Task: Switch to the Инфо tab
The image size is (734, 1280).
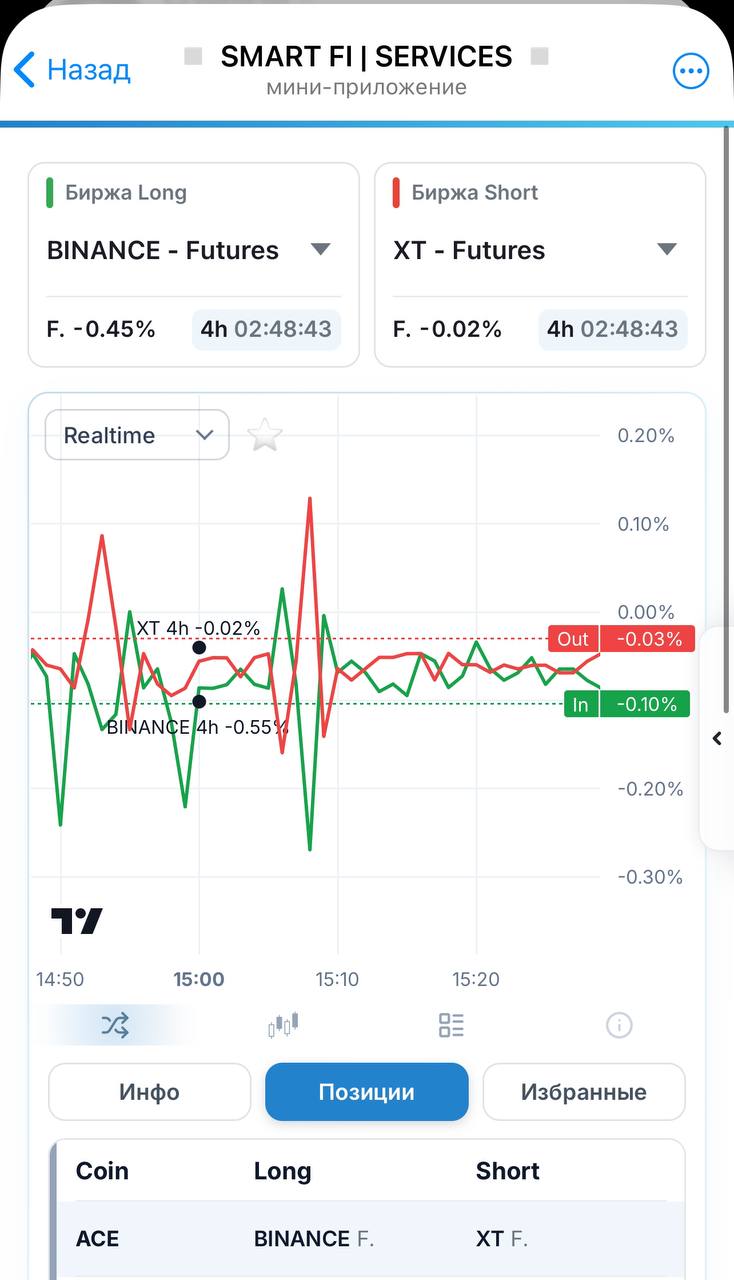Action: point(149,1092)
